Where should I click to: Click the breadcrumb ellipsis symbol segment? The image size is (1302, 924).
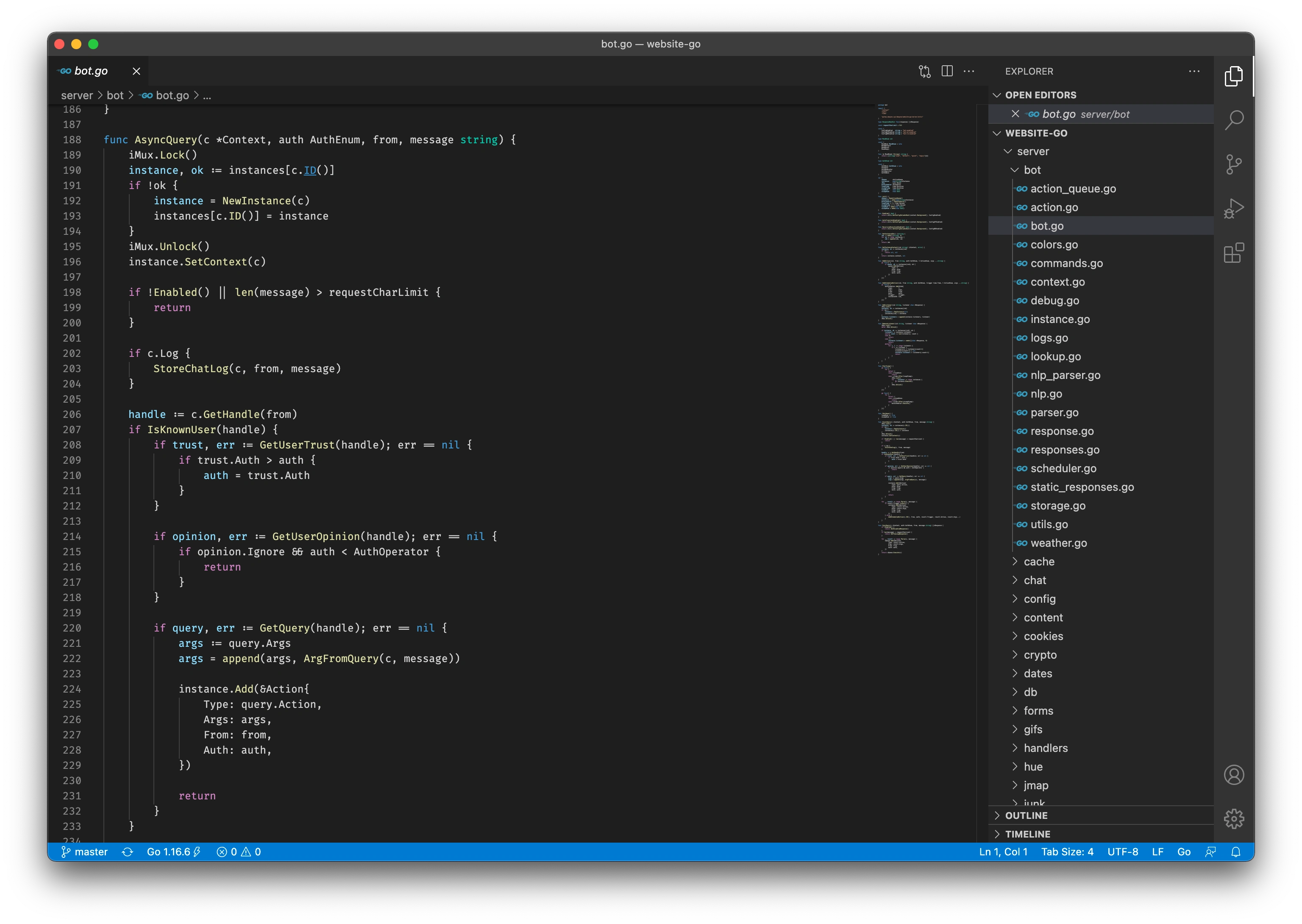[x=207, y=96]
